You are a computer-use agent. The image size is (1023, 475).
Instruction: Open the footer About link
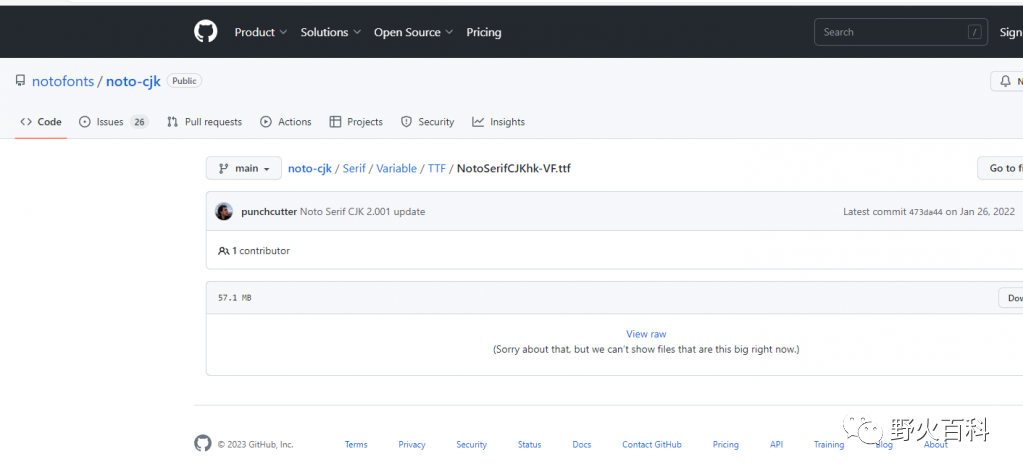click(936, 444)
